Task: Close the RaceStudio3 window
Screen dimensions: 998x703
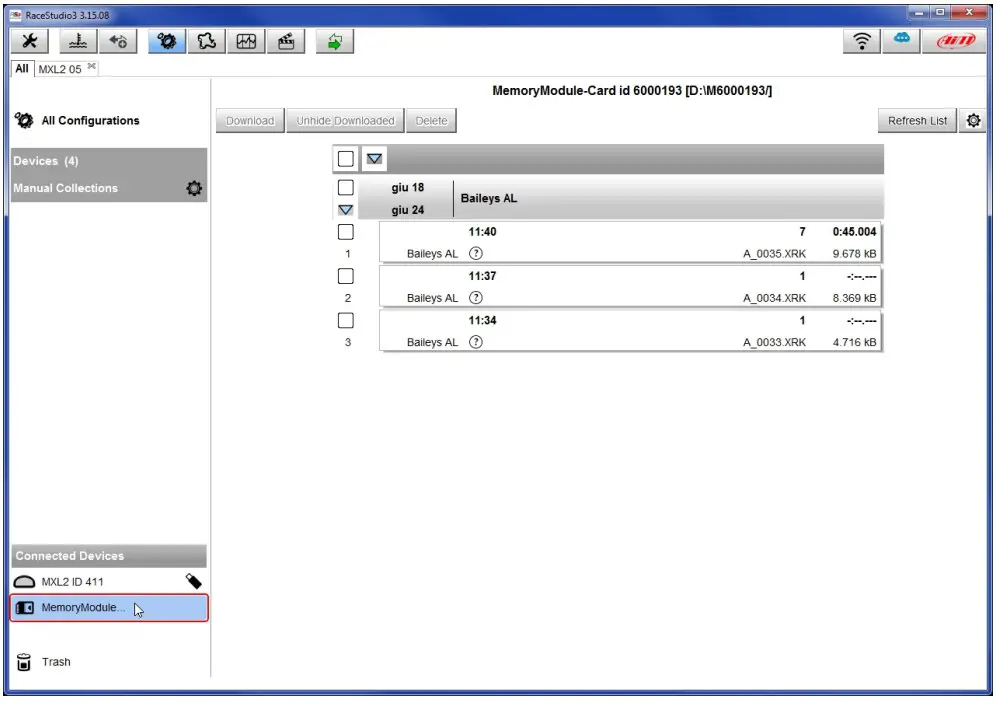Action: coord(969,13)
